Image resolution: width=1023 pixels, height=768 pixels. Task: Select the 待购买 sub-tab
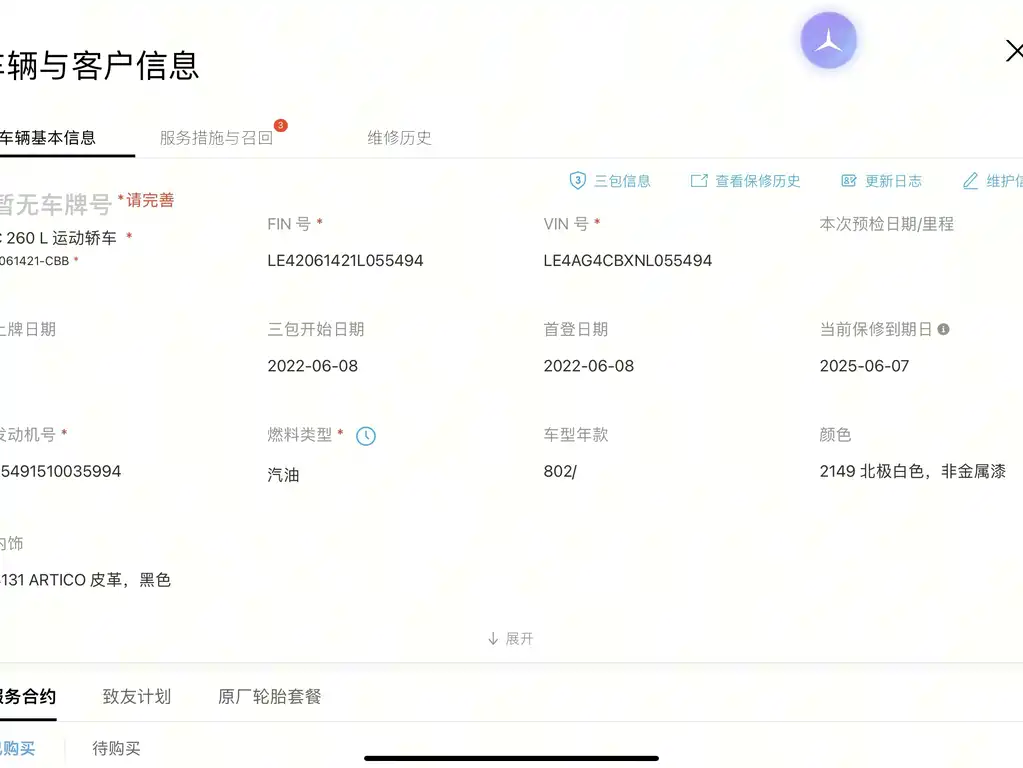coord(116,748)
